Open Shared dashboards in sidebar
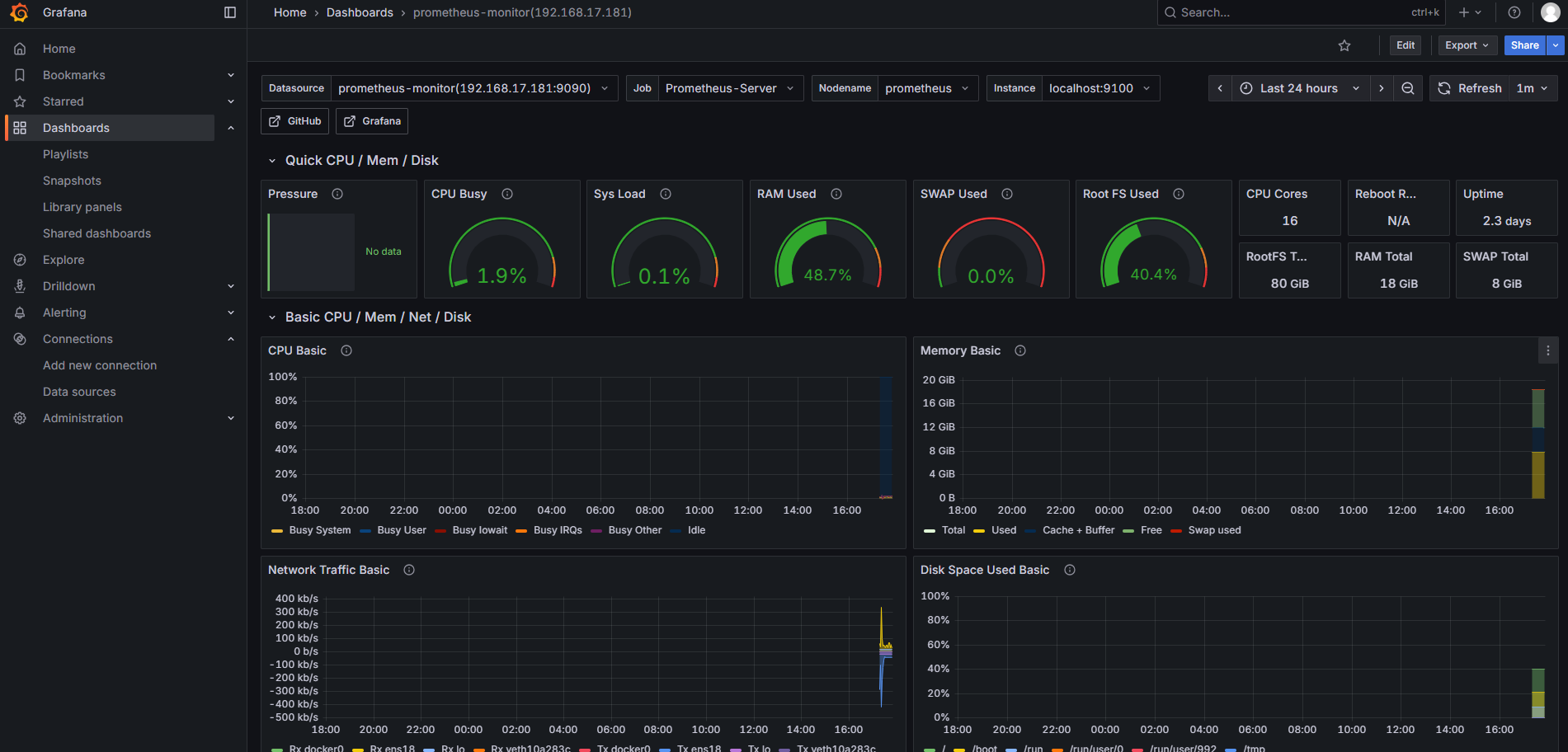Image resolution: width=1568 pixels, height=752 pixels. (x=97, y=233)
